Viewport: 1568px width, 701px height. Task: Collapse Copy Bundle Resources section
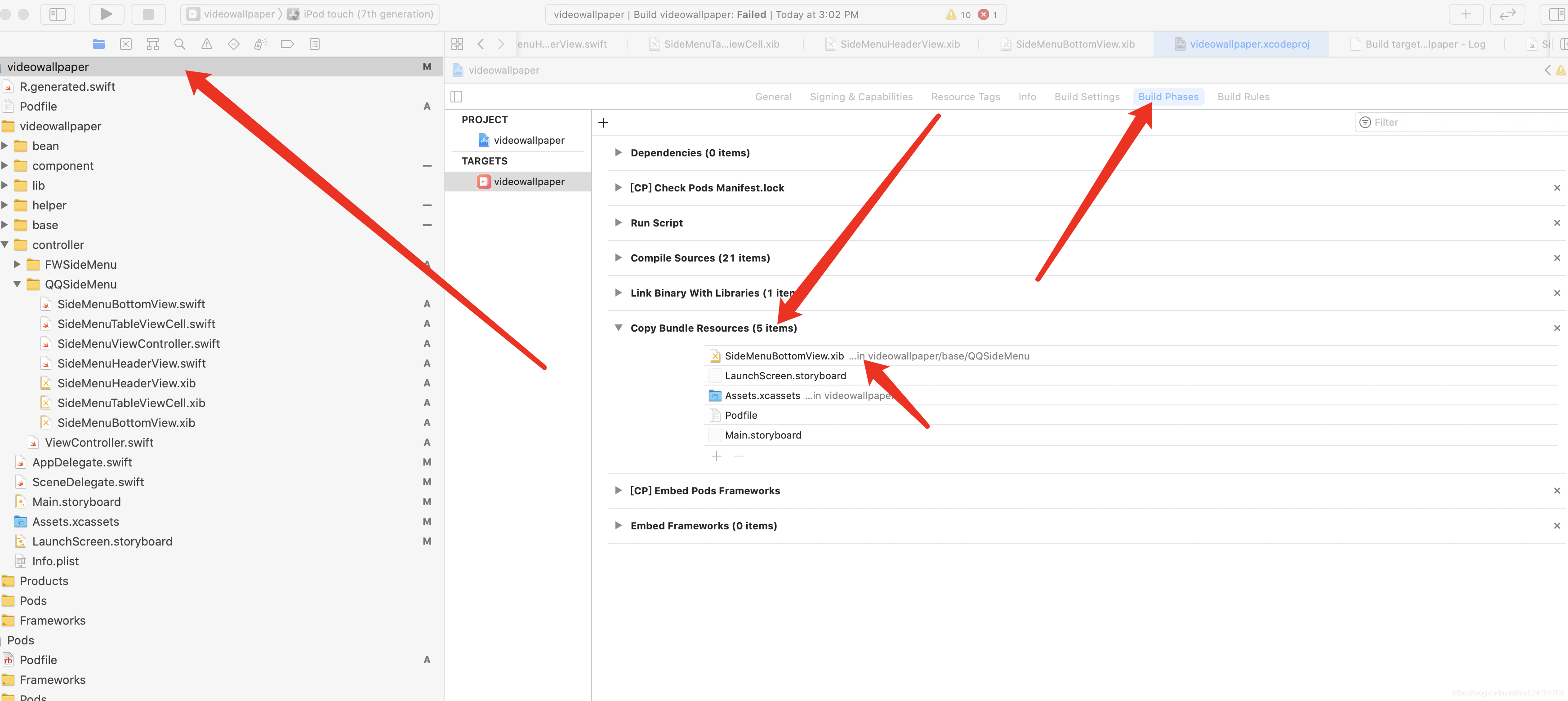coord(619,328)
